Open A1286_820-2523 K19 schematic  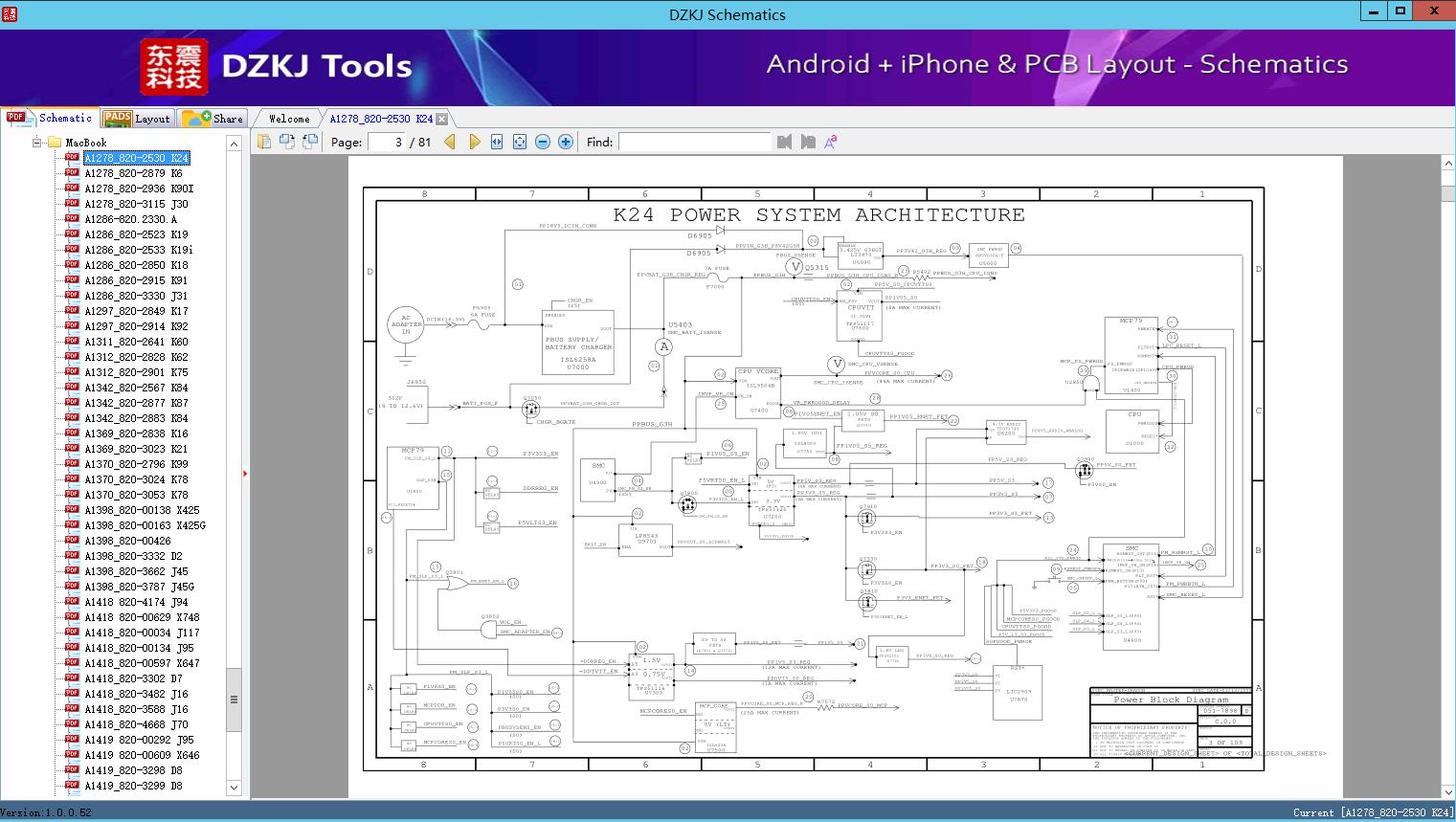click(x=136, y=234)
